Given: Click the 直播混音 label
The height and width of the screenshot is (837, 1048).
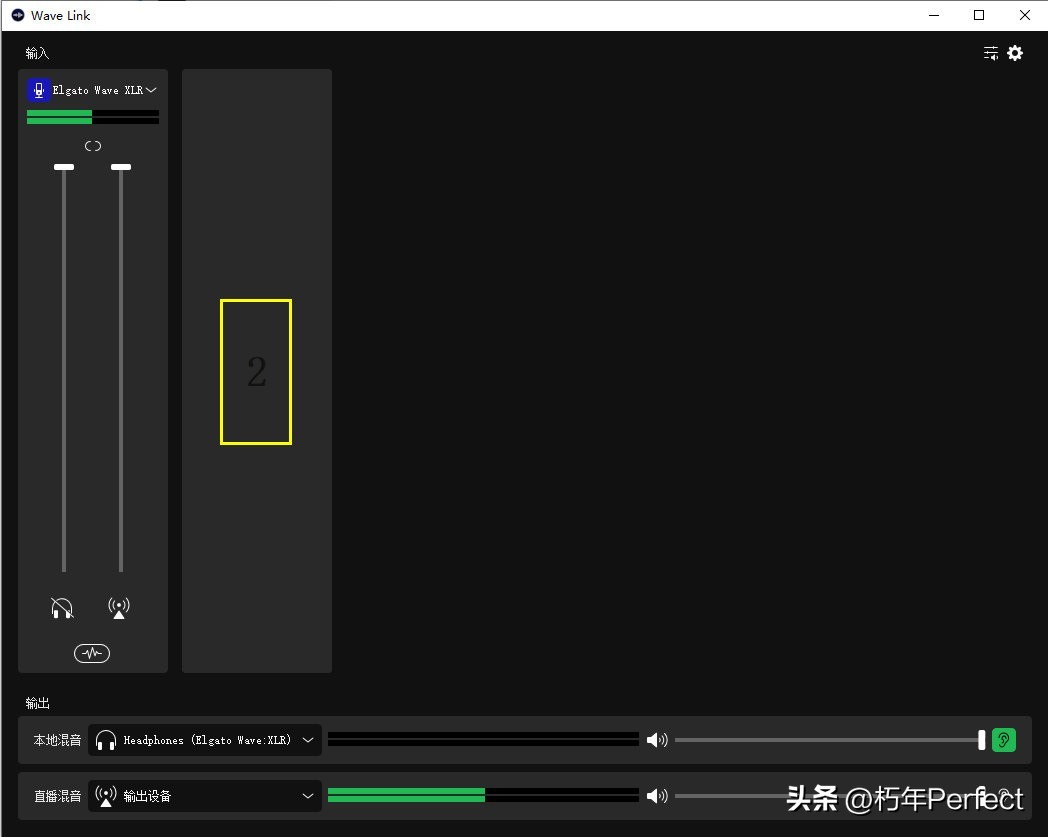Looking at the screenshot, I should point(57,796).
